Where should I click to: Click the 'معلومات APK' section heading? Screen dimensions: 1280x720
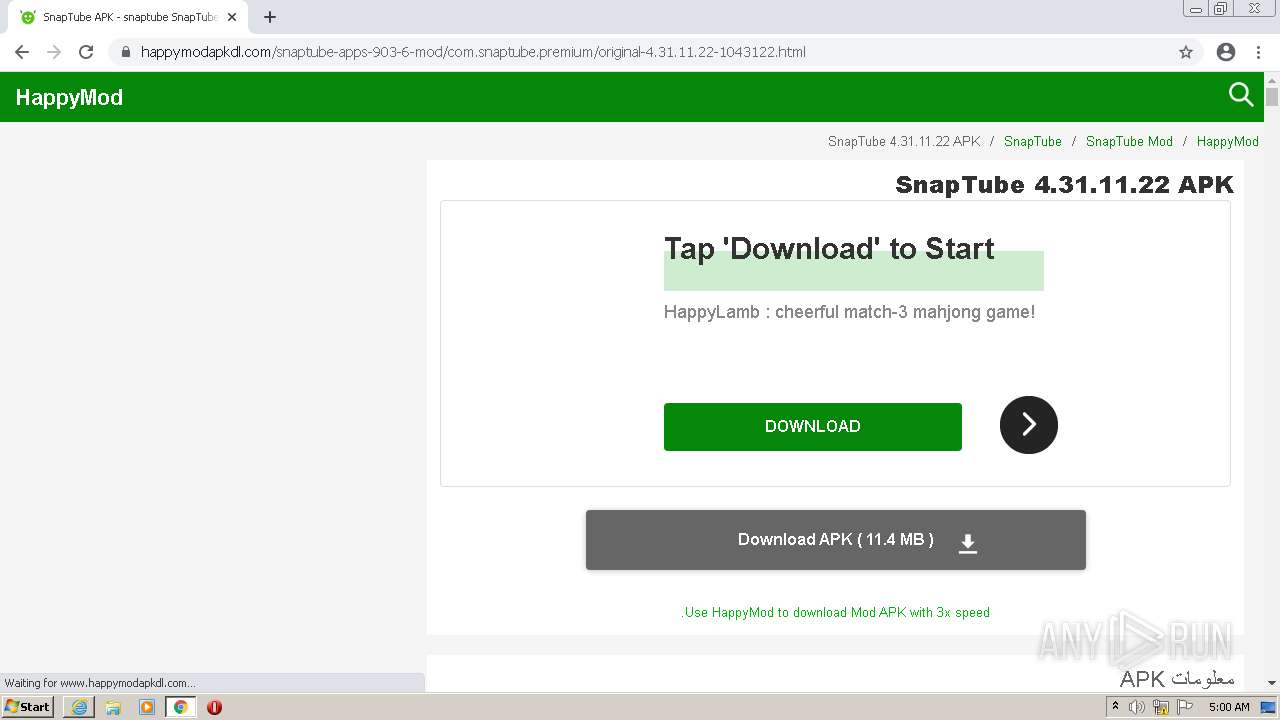[x=1177, y=679]
